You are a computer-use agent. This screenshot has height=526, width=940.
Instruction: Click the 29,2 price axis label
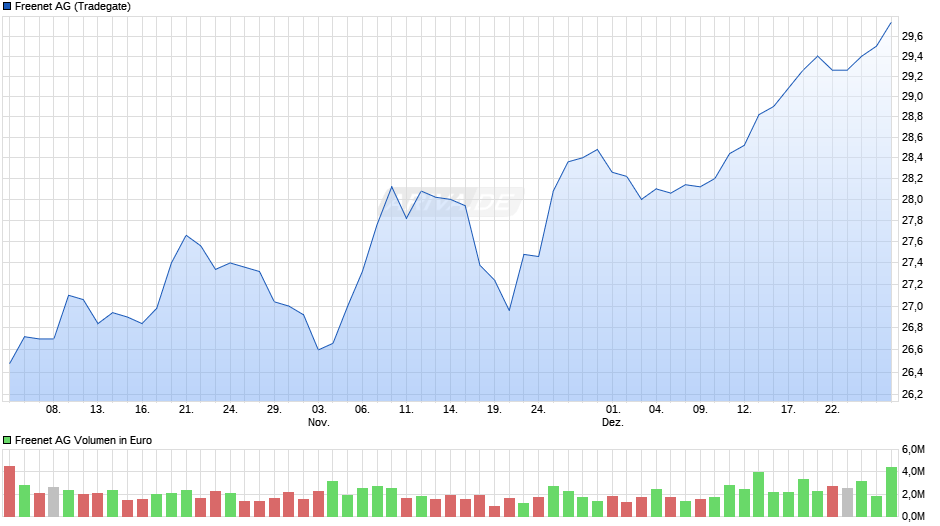(912, 76)
